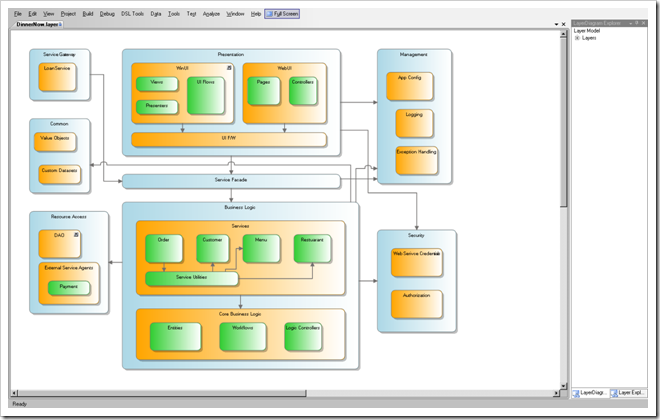Open the Help menu
This screenshot has width=660, height=420.
coord(256,14)
